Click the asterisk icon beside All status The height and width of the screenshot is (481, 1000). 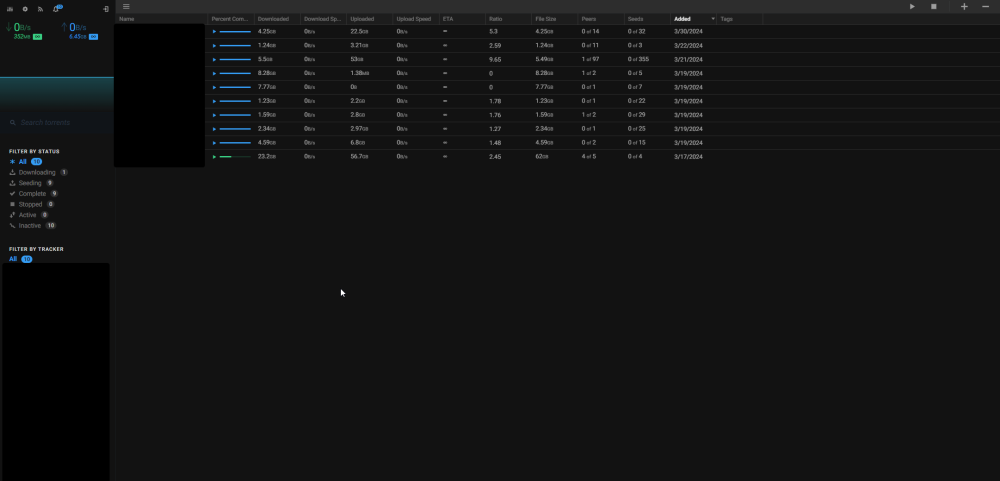pyautogui.click(x=12, y=162)
